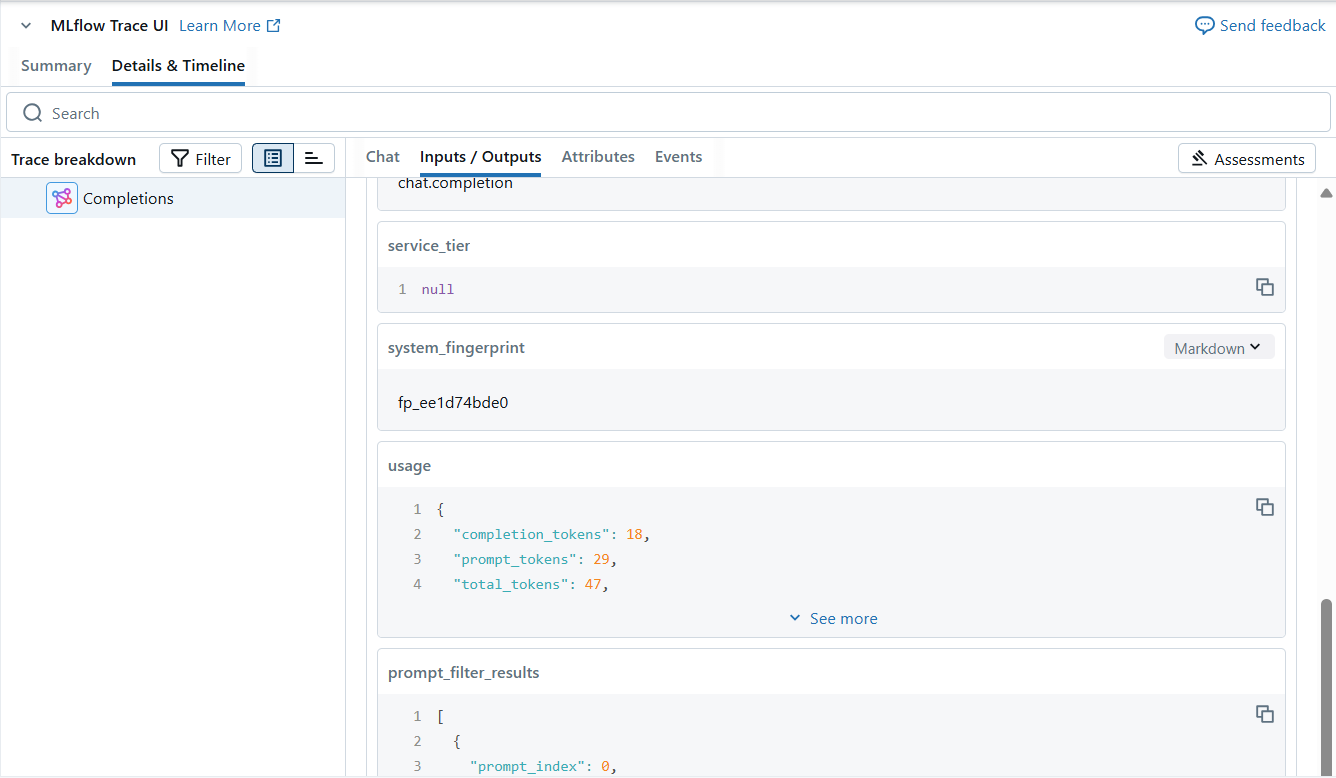Select the Details & Timeline tab

(178, 66)
